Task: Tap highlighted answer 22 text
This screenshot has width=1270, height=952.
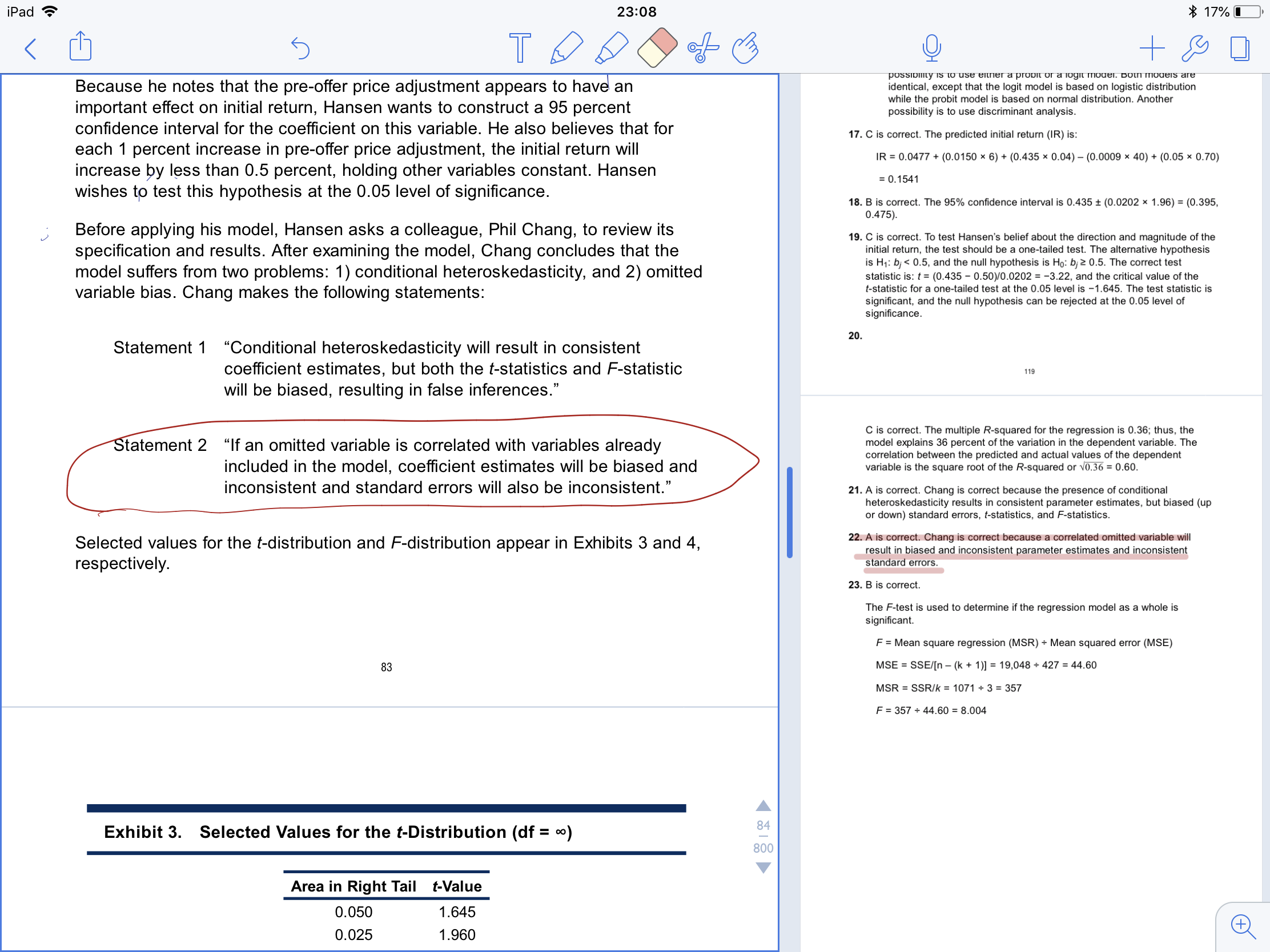Action: click(1027, 550)
